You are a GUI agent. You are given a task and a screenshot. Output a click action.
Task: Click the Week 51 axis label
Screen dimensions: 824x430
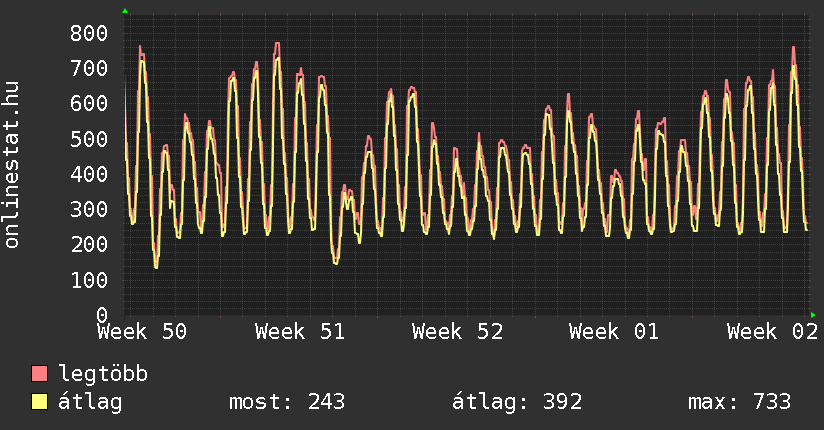(x=299, y=332)
